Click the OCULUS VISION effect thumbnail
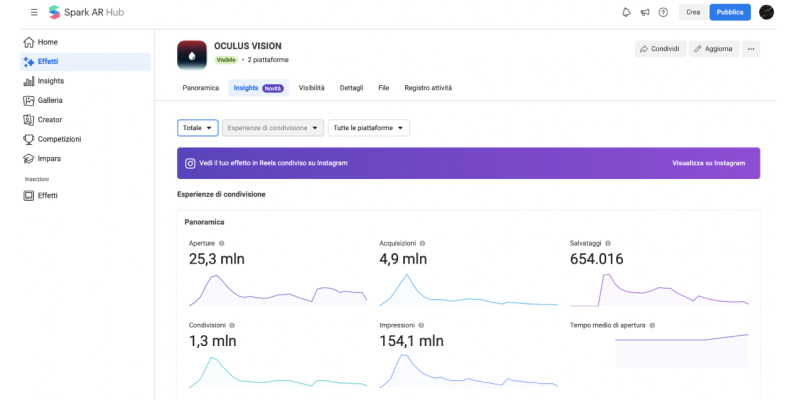The image size is (800, 400). pyautogui.click(x=192, y=55)
